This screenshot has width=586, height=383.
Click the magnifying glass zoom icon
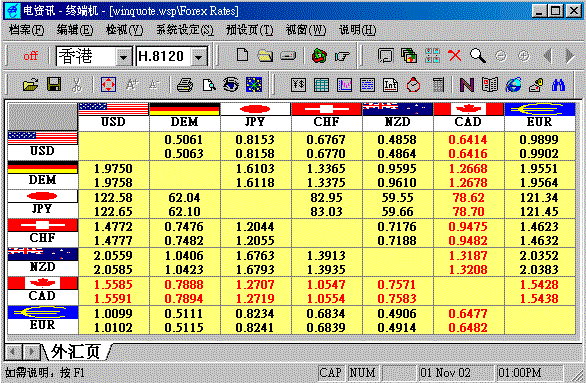478,56
